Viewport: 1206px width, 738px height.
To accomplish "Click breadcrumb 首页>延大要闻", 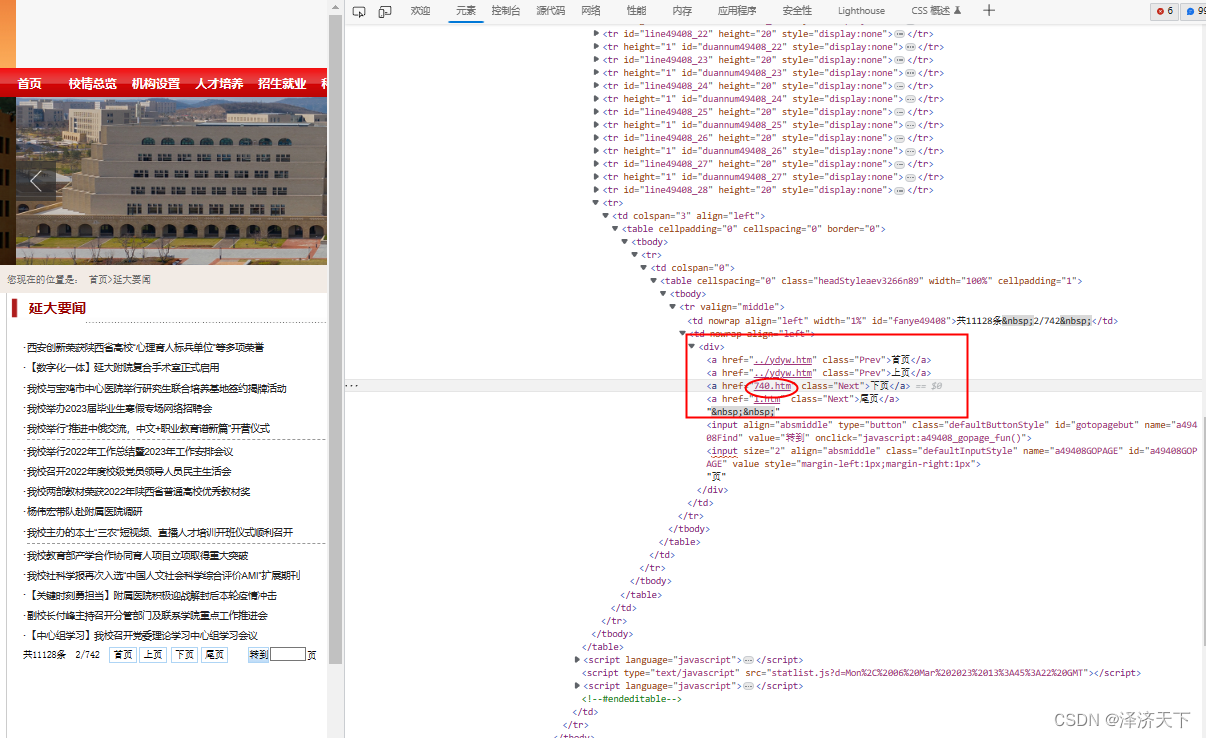I will pos(119,280).
